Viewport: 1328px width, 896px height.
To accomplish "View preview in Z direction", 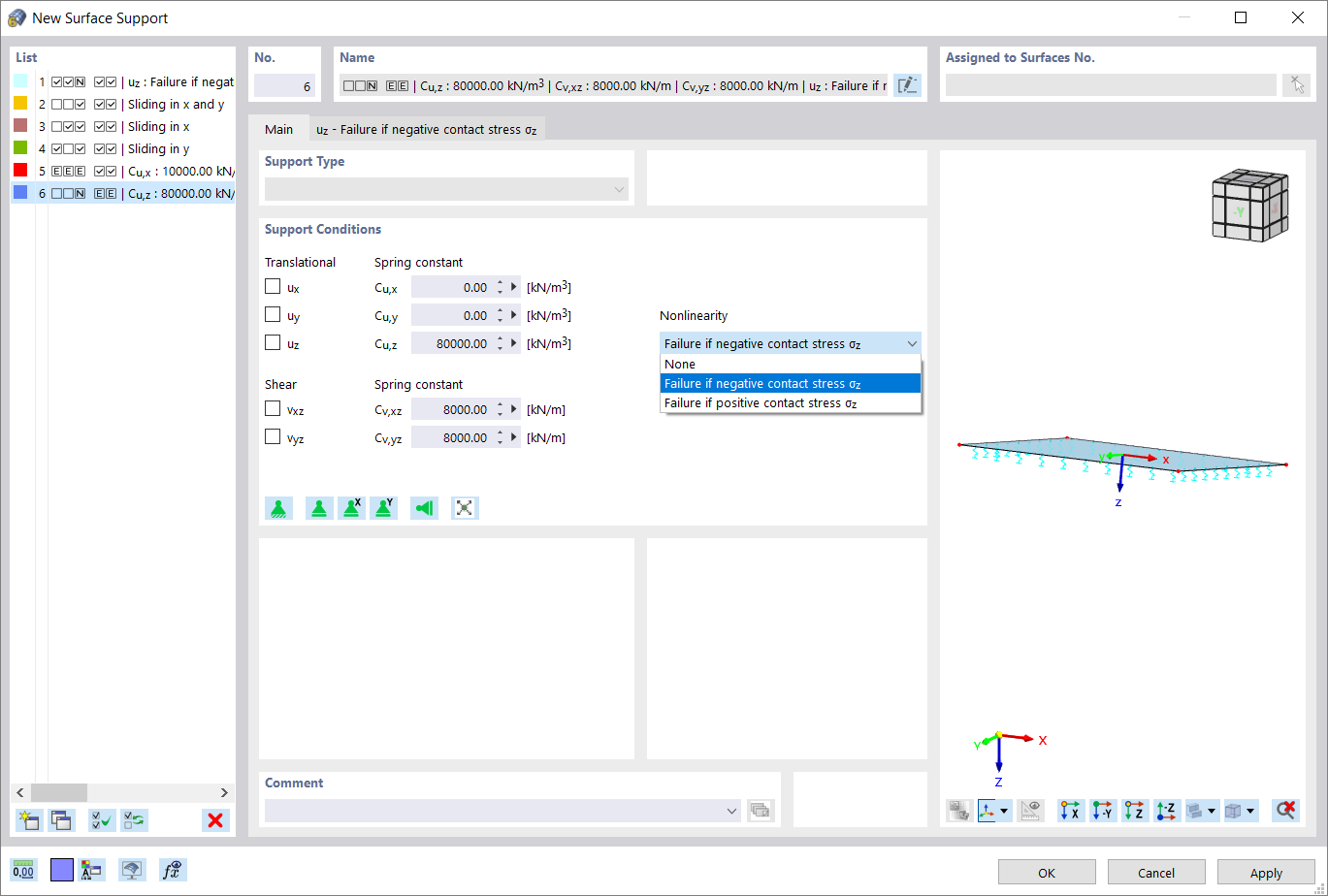I will click(x=1135, y=811).
